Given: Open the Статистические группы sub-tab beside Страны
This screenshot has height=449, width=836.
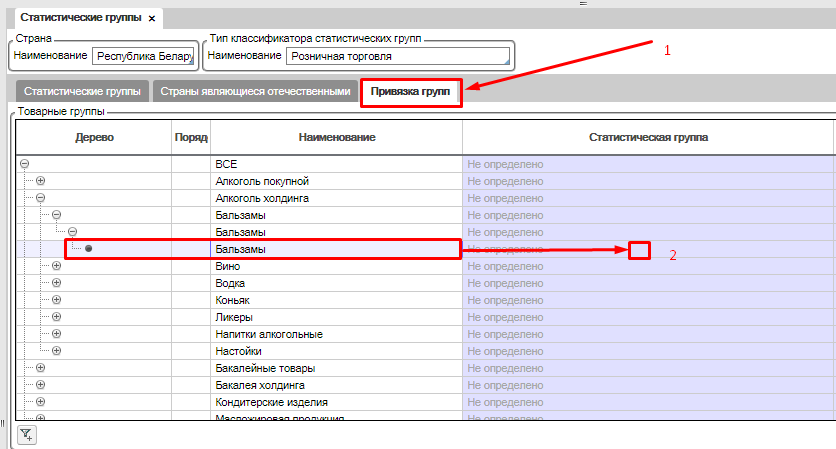Looking at the screenshot, I should [x=80, y=91].
